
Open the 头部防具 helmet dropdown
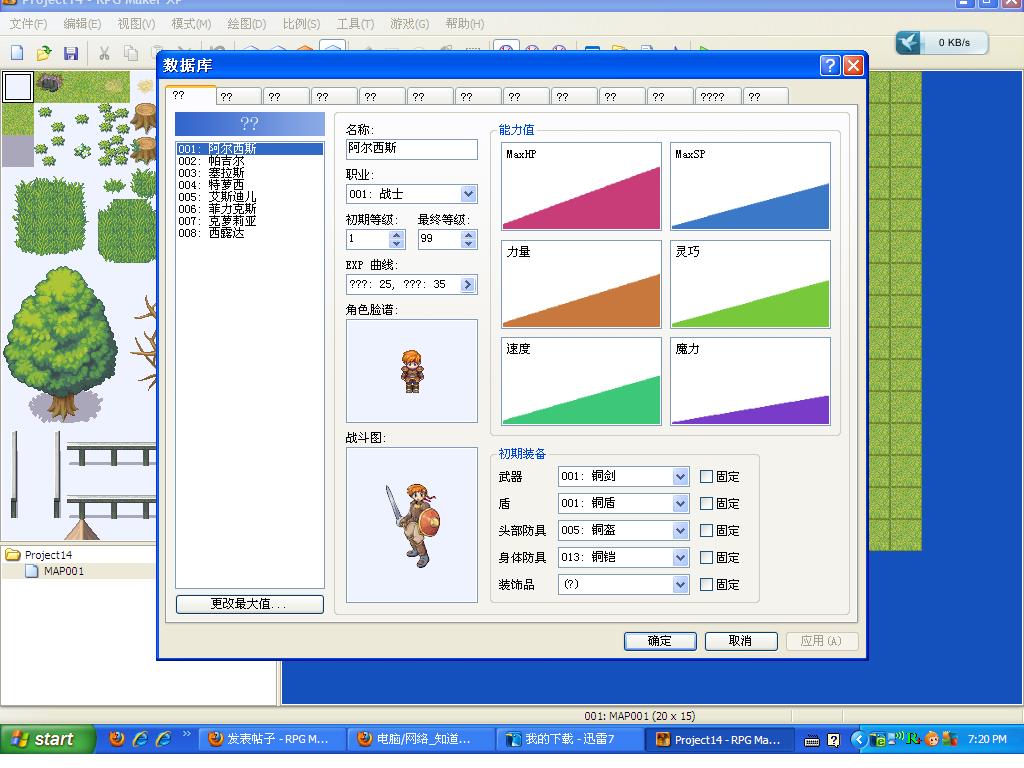tap(680, 530)
